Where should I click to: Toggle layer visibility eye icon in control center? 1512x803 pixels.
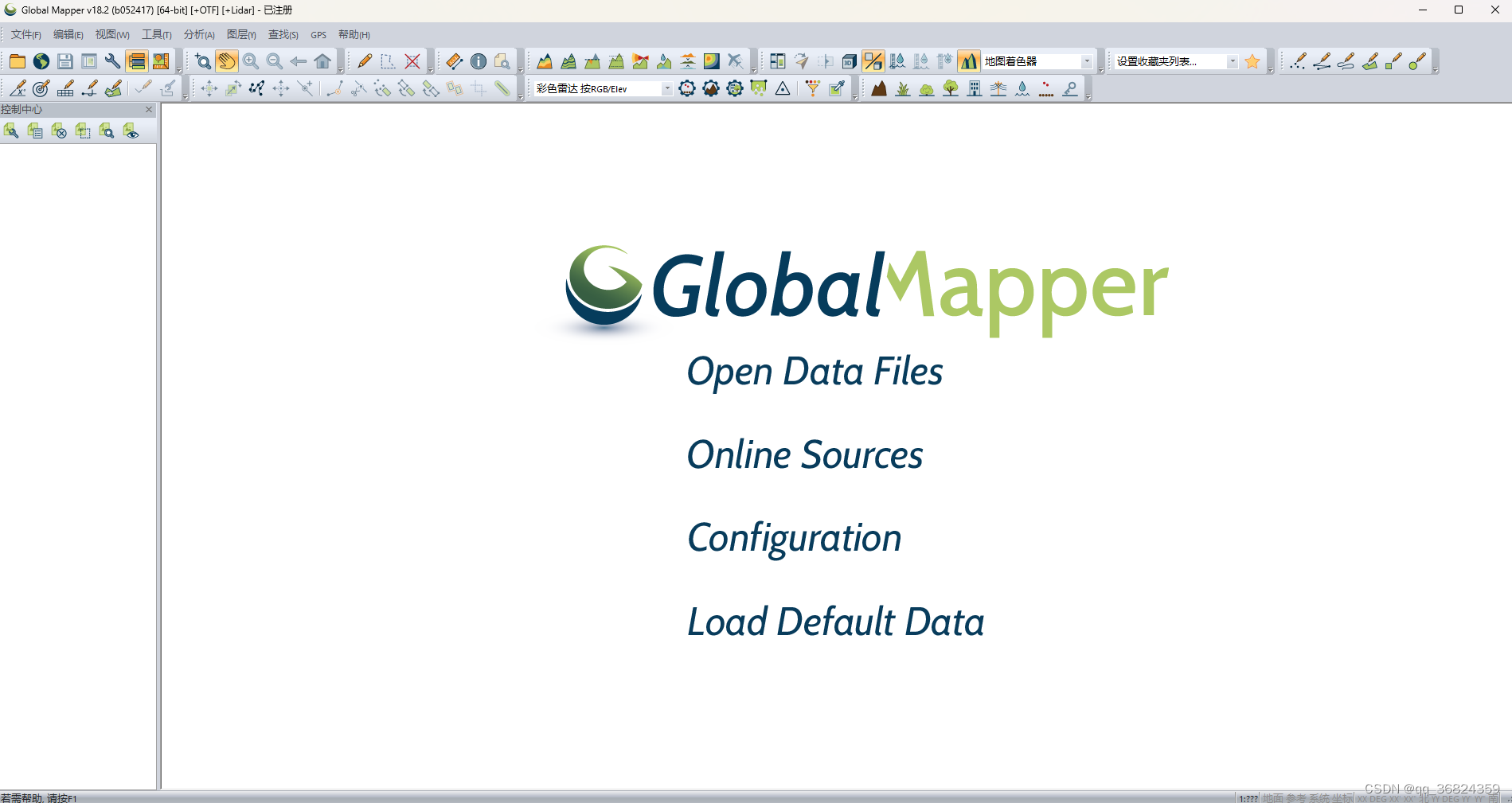click(131, 131)
